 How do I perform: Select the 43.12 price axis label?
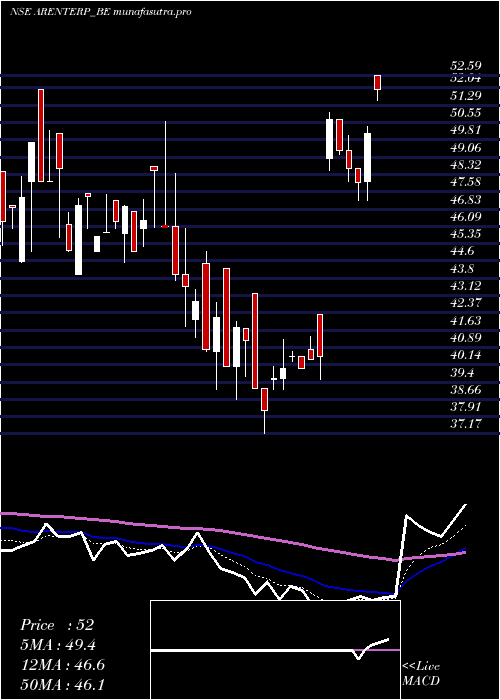point(465,286)
